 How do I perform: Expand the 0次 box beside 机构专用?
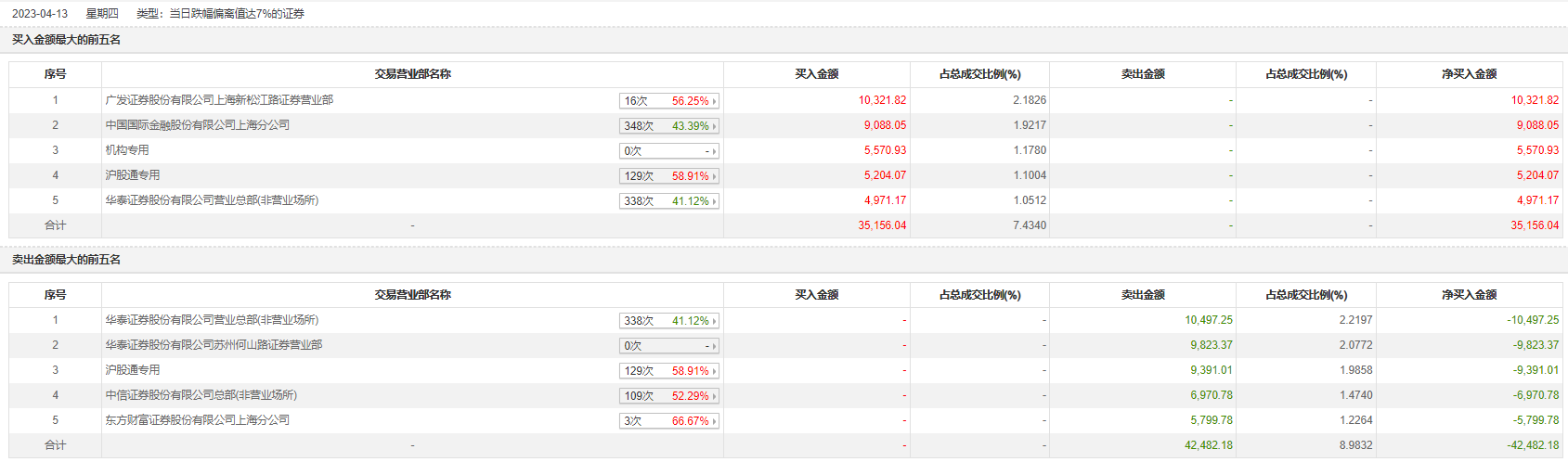pyautogui.click(x=668, y=151)
